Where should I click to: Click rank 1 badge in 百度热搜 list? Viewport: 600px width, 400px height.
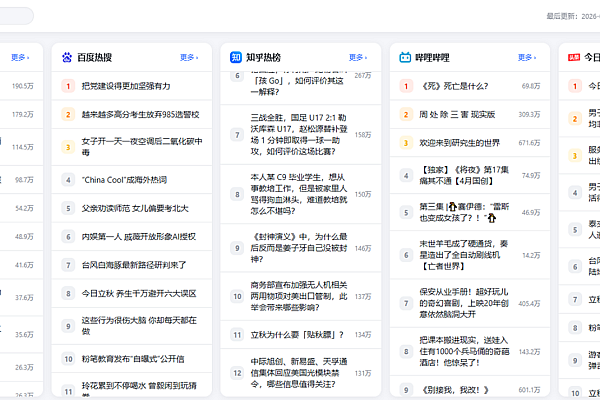tap(68, 86)
